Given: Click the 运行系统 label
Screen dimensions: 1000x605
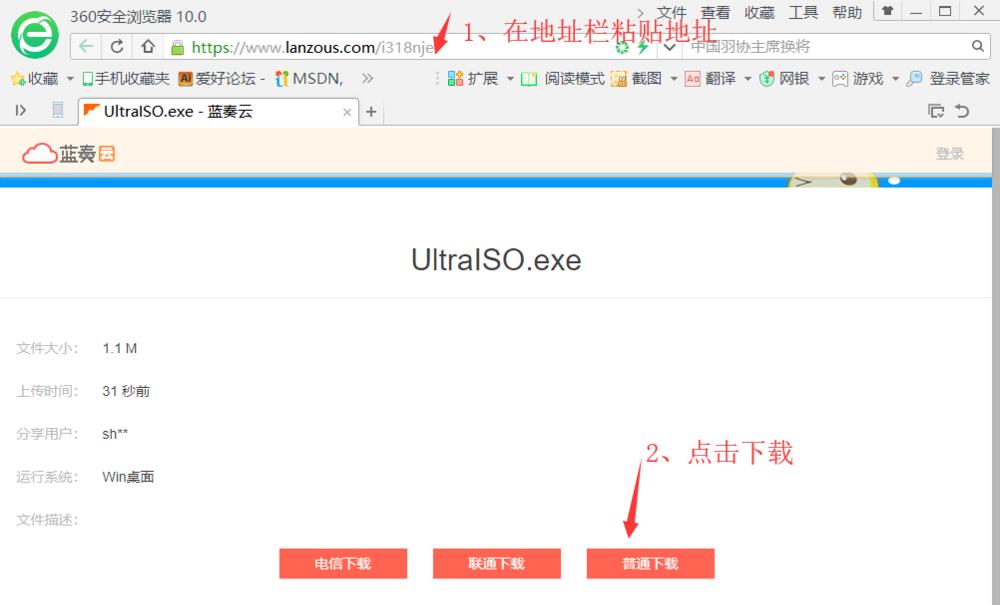Looking at the screenshot, I should [47, 477].
